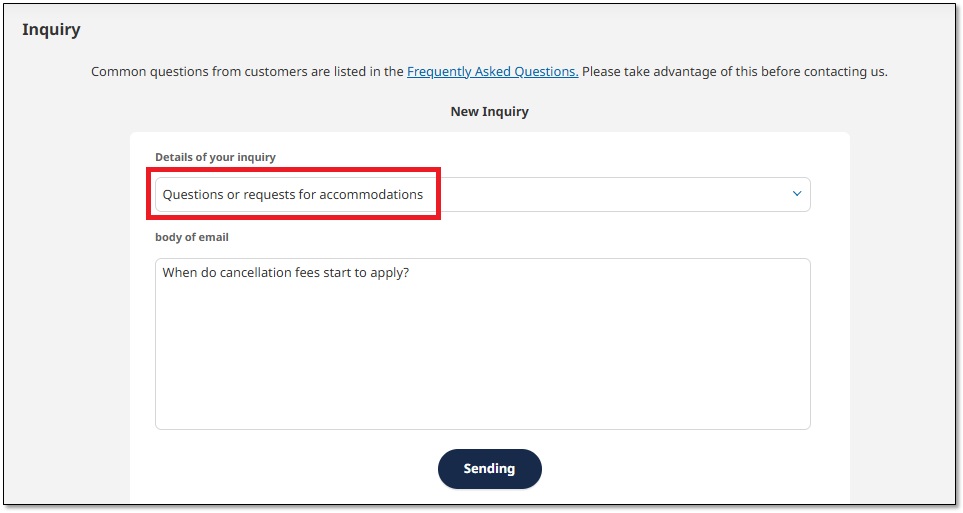The image size is (963, 513).
Task: Click the 'New Inquiry' form heading
Action: point(489,112)
